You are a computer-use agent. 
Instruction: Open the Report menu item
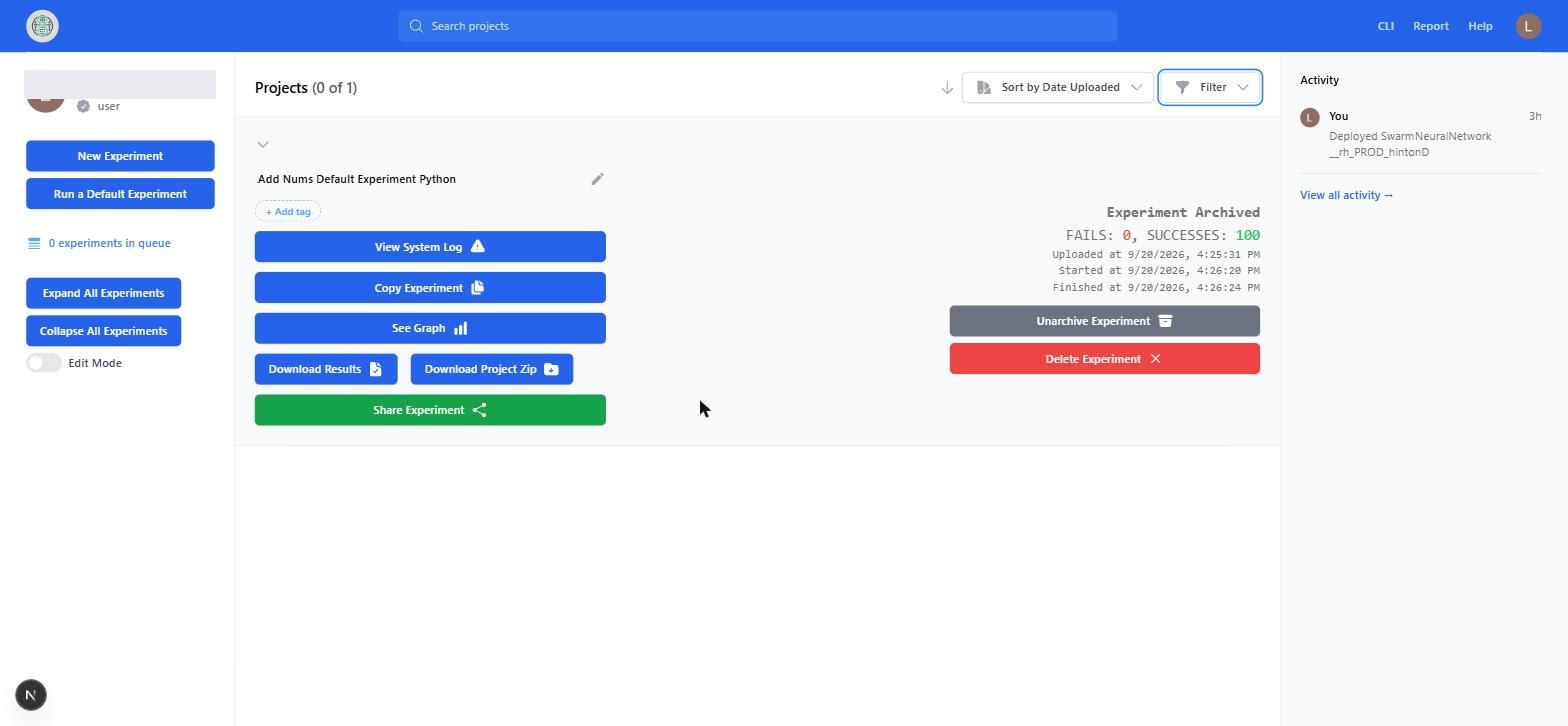tap(1430, 26)
